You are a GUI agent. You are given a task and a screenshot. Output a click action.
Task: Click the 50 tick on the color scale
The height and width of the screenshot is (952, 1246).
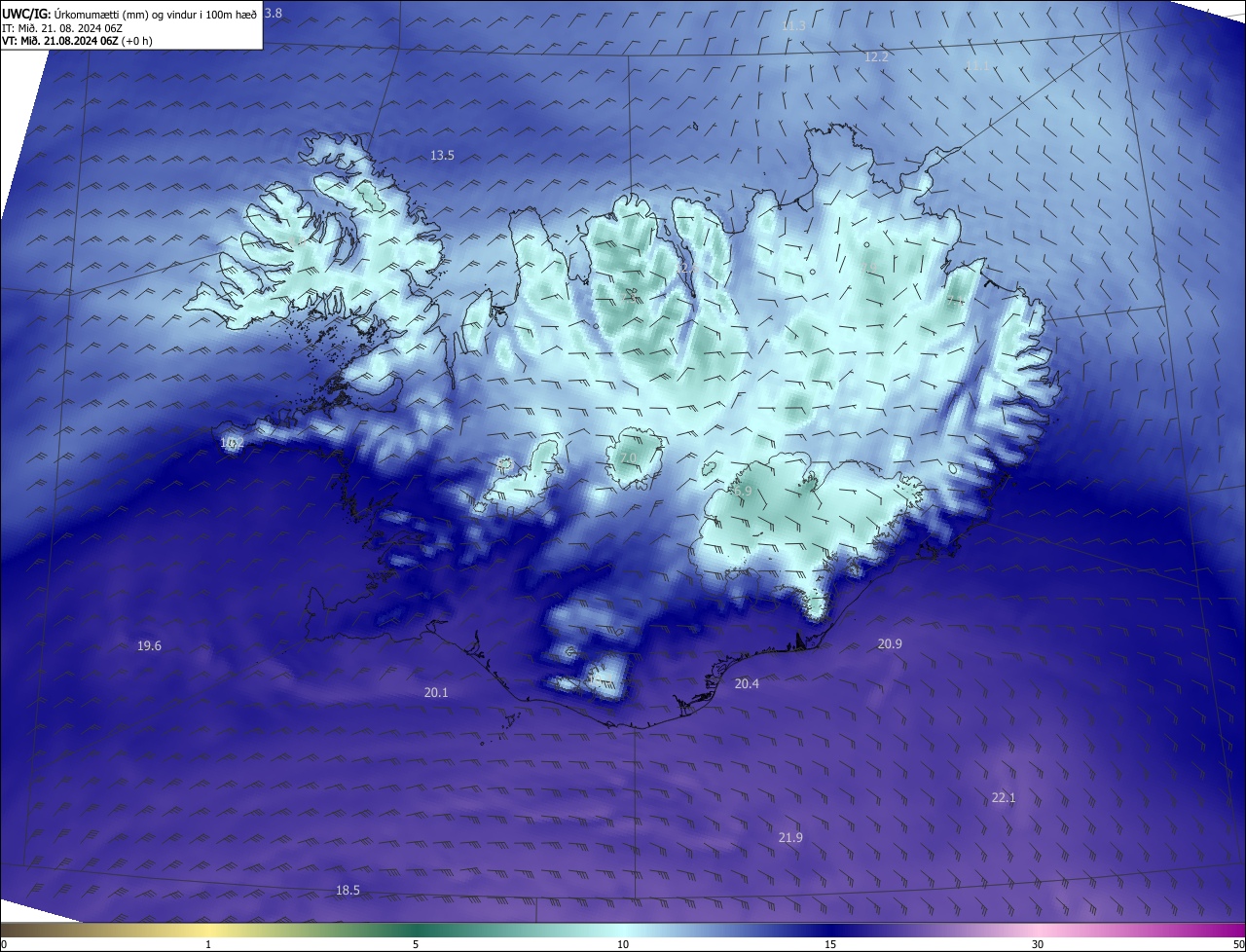click(1238, 944)
